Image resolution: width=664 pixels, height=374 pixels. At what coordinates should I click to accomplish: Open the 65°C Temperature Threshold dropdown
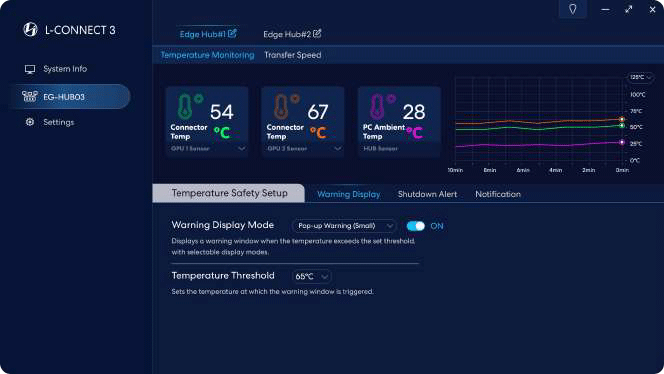pos(311,277)
